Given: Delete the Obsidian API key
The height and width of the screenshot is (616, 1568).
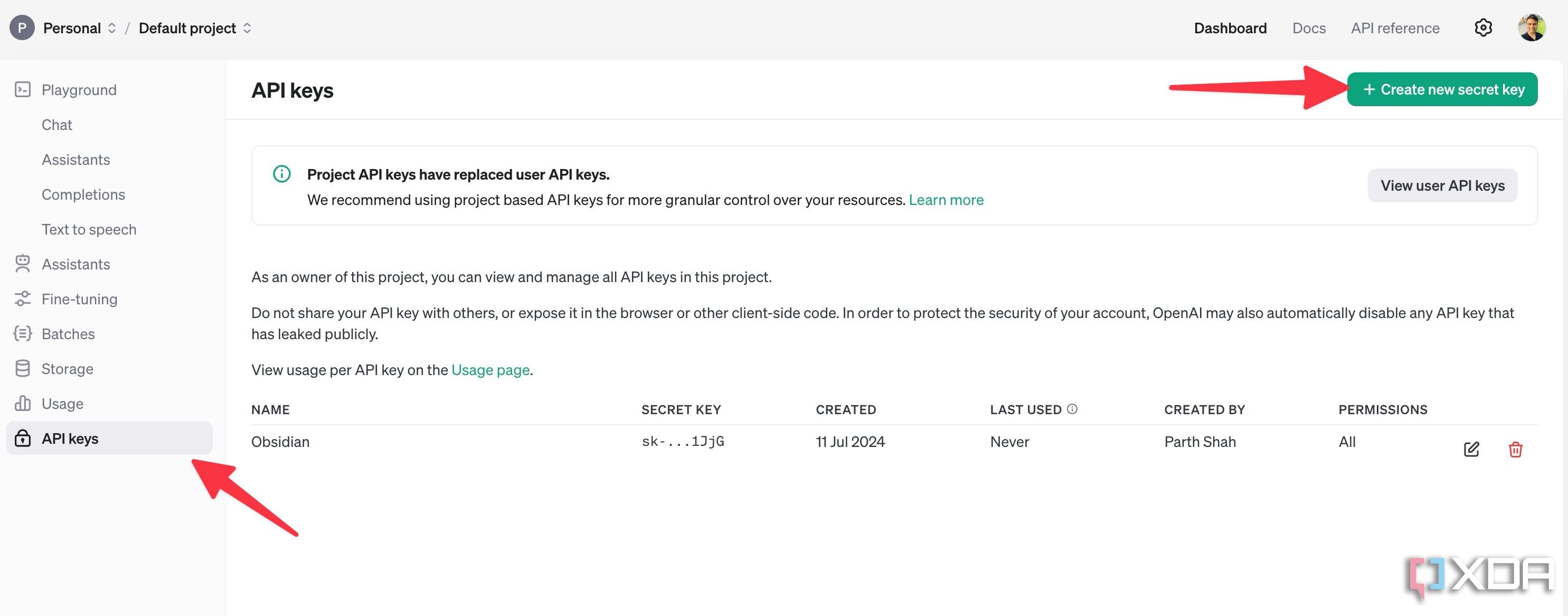Looking at the screenshot, I should coord(1515,450).
